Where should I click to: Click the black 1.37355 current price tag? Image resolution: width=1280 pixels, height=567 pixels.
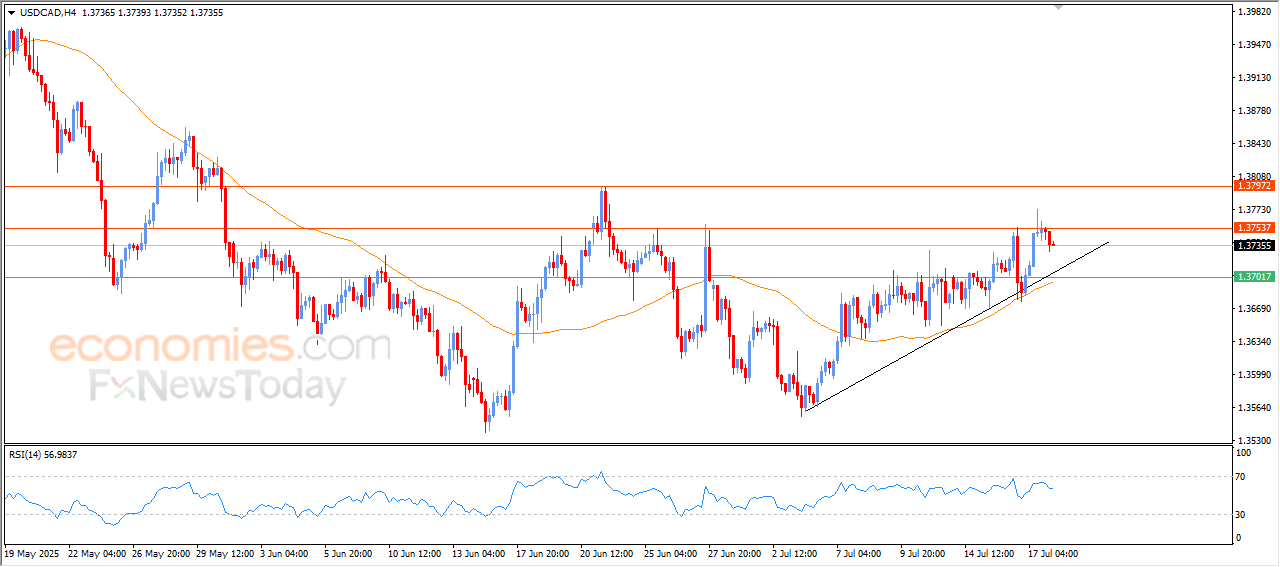point(1253,245)
